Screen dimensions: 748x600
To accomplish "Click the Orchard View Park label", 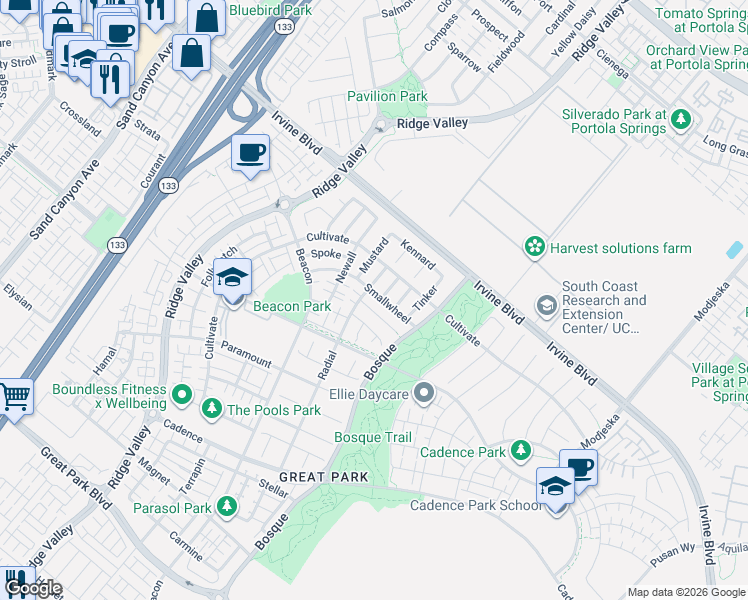I will coord(696,57).
